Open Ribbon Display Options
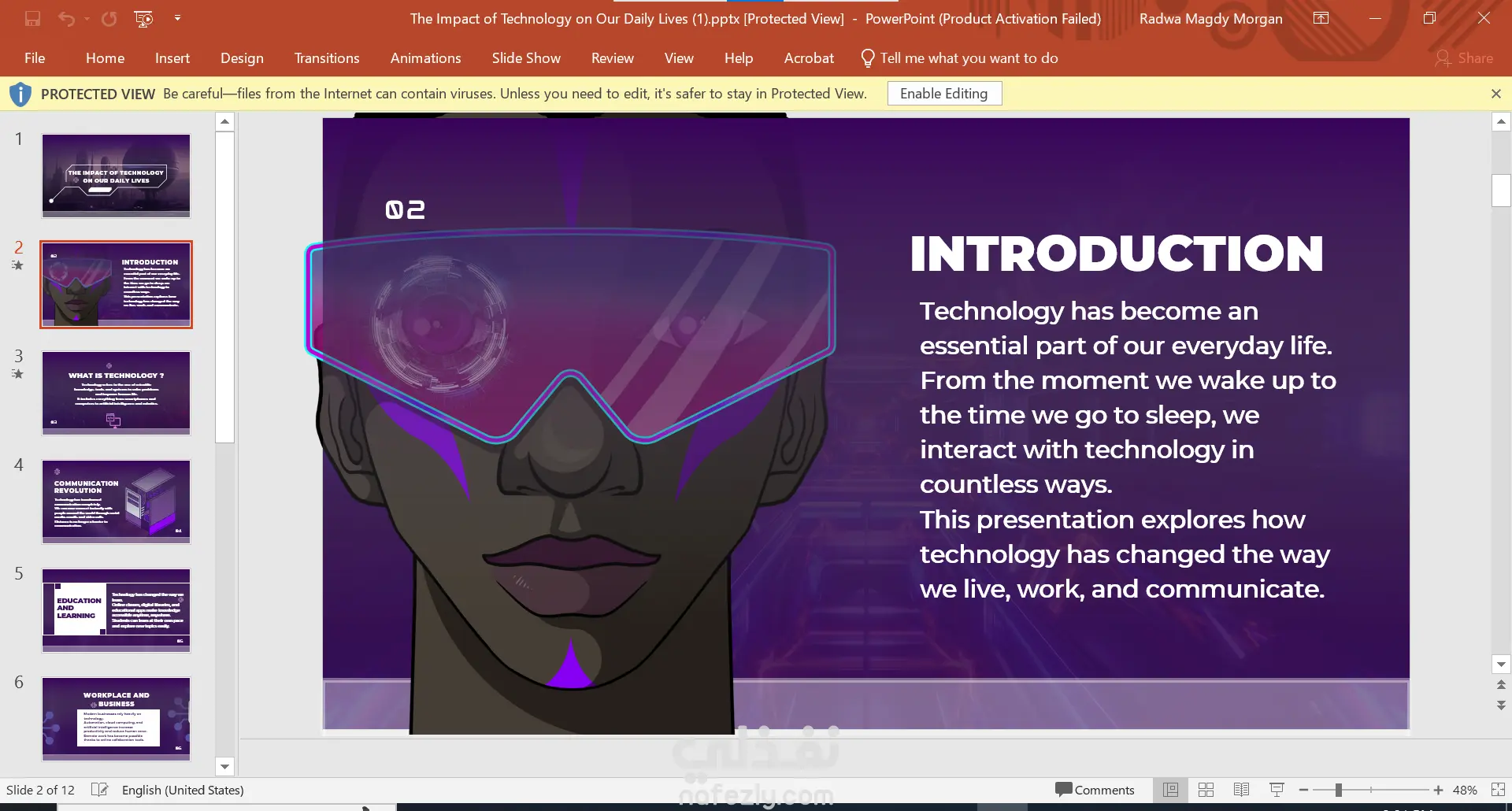1512x811 pixels. click(1321, 18)
